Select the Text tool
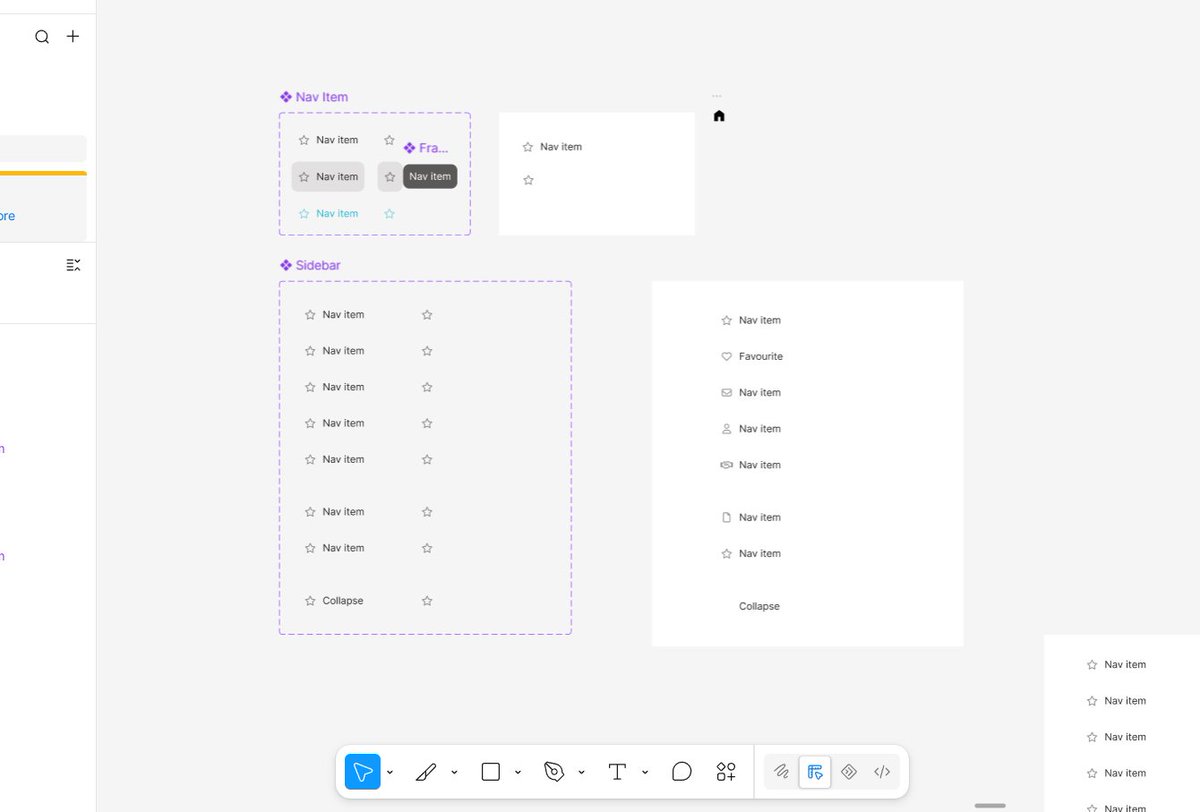1200x812 pixels. (617, 772)
